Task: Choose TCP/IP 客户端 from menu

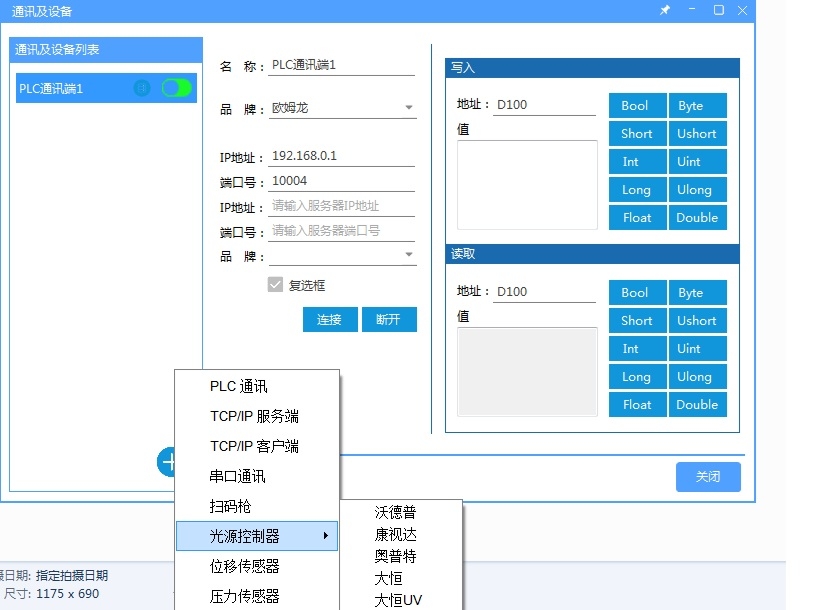Action: click(254, 446)
